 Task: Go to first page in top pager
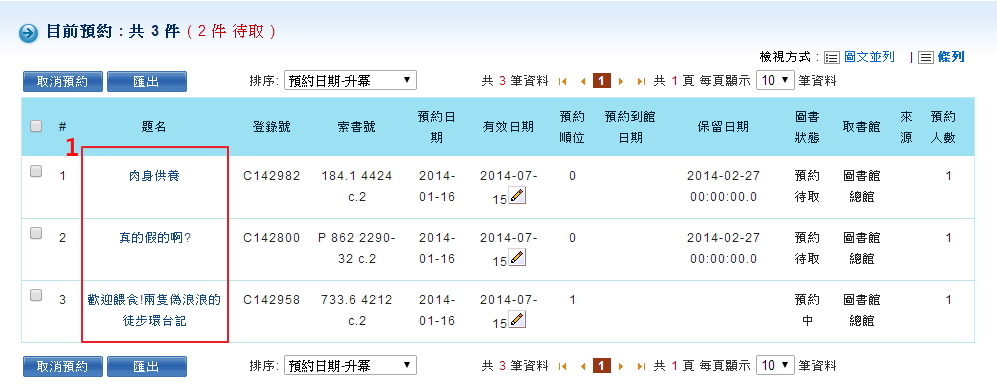coord(562,81)
